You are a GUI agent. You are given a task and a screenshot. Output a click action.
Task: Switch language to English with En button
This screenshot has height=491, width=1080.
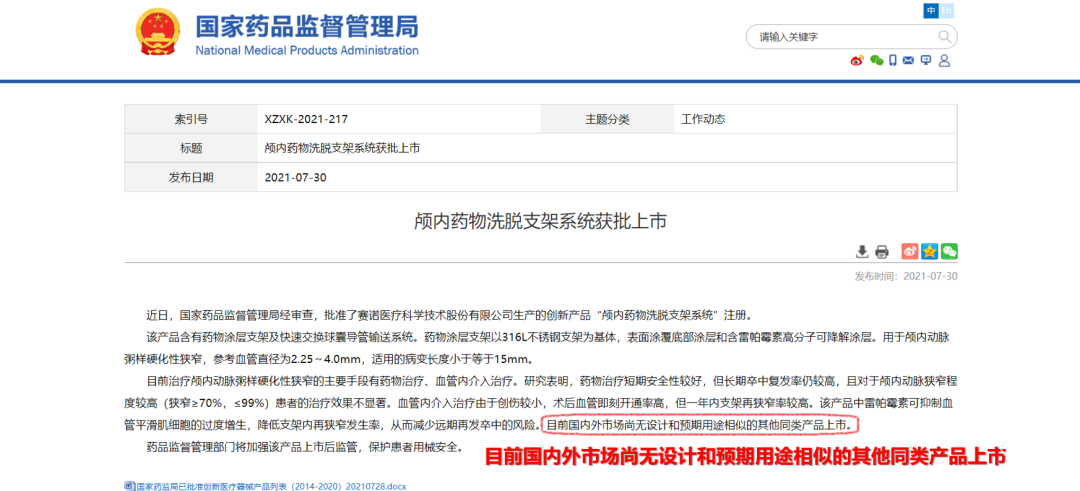coord(948,11)
